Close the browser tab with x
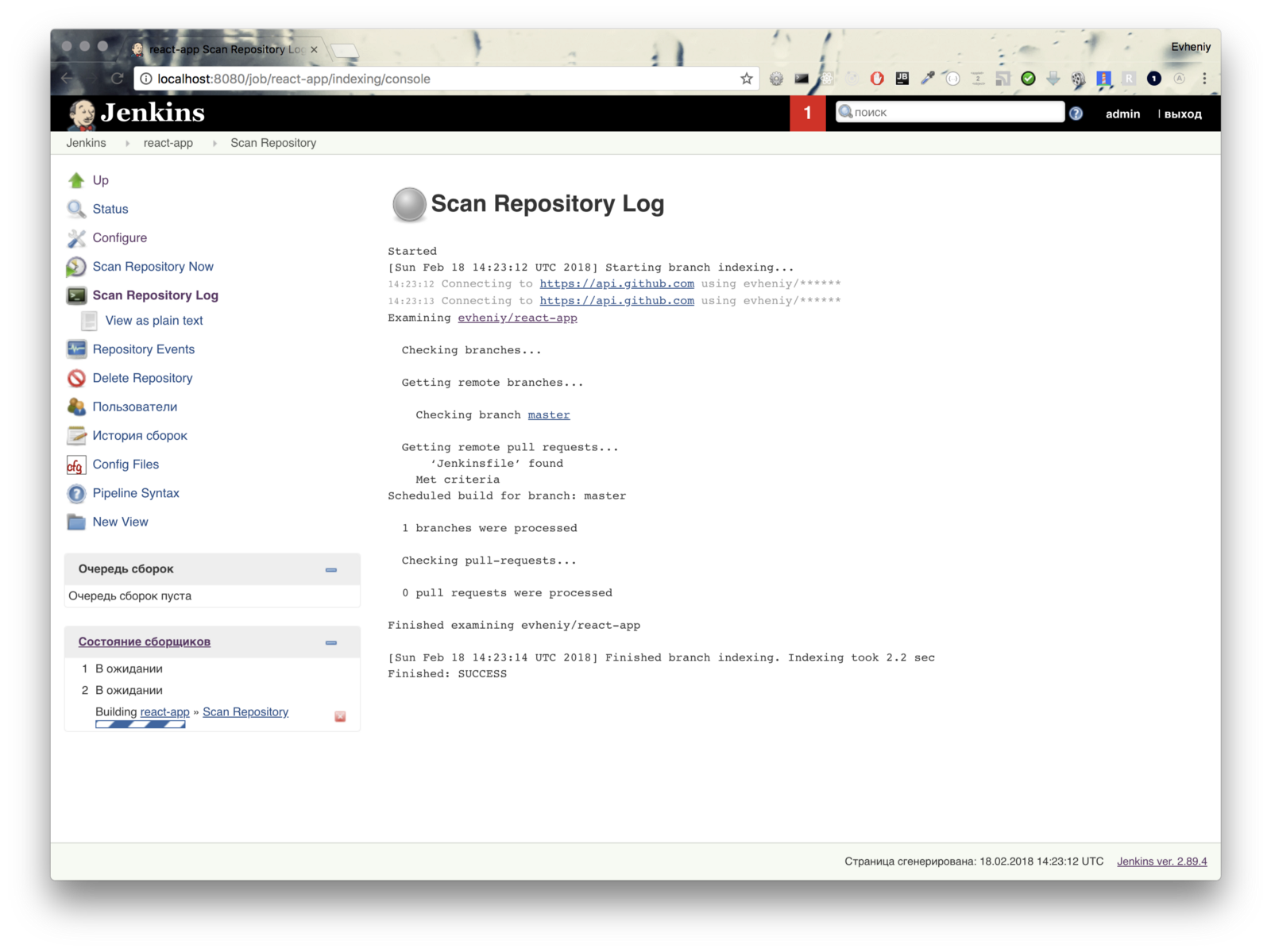This screenshot has width=1271, height=952. point(314,49)
